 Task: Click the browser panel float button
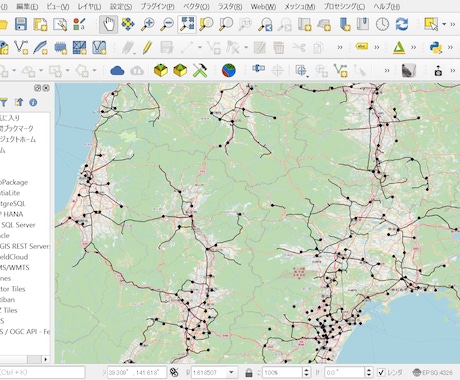(37, 88)
